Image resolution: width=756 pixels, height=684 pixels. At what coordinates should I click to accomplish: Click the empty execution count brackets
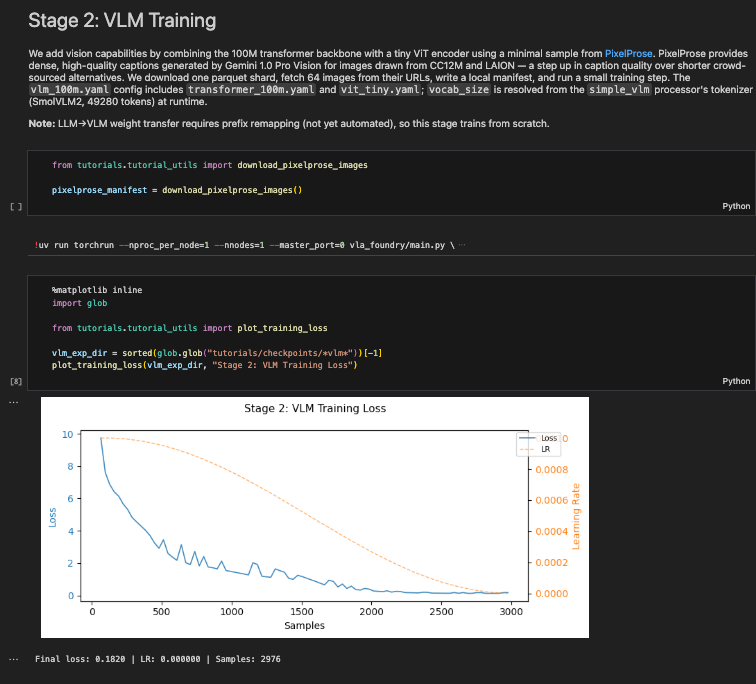click(x=16, y=207)
